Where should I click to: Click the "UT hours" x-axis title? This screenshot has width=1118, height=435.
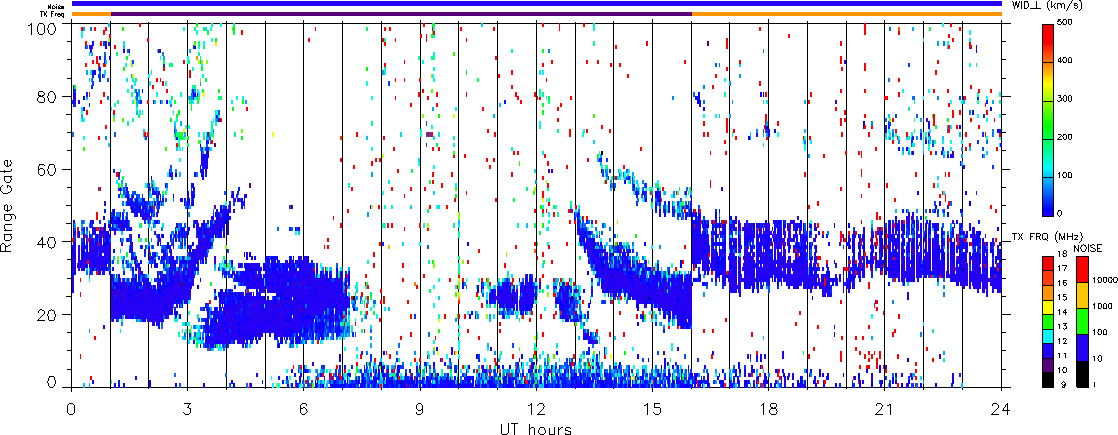coord(536,429)
